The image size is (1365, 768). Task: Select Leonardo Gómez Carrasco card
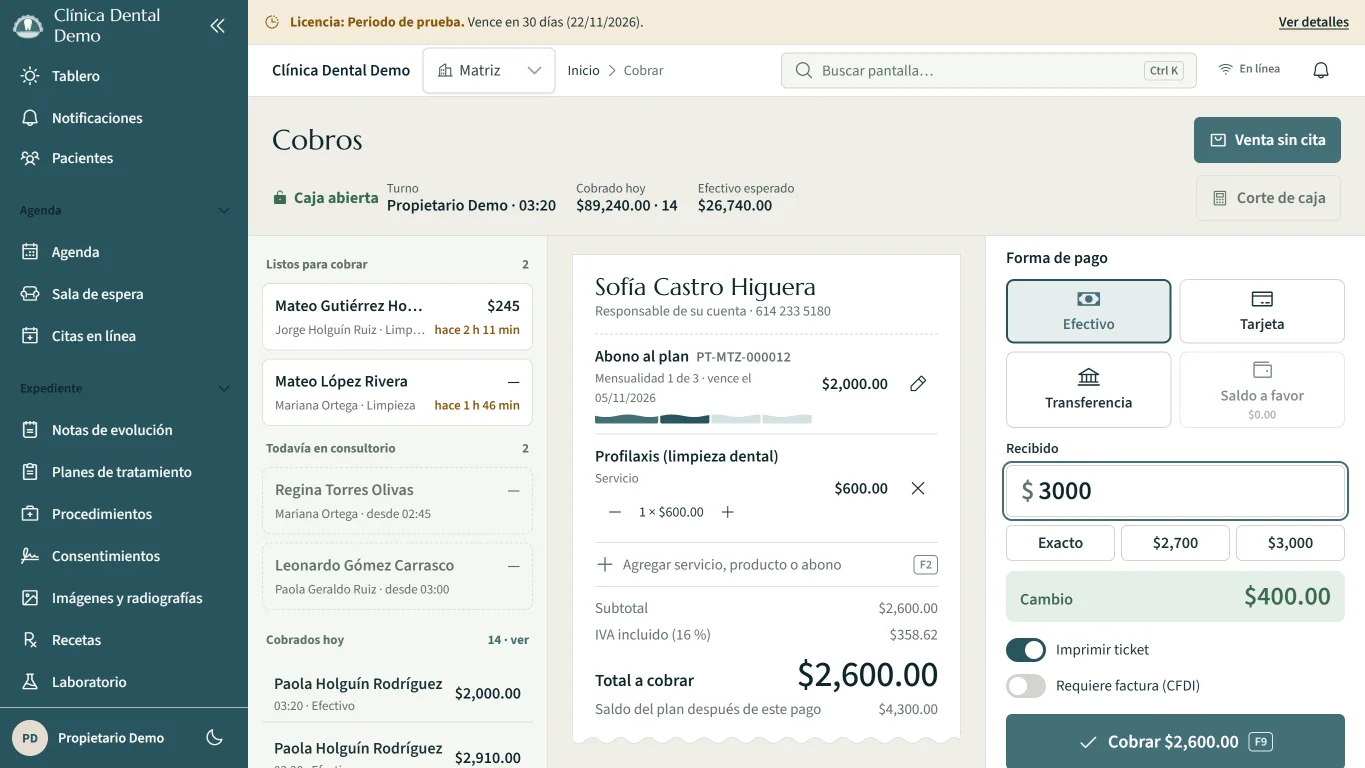(397, 576)
